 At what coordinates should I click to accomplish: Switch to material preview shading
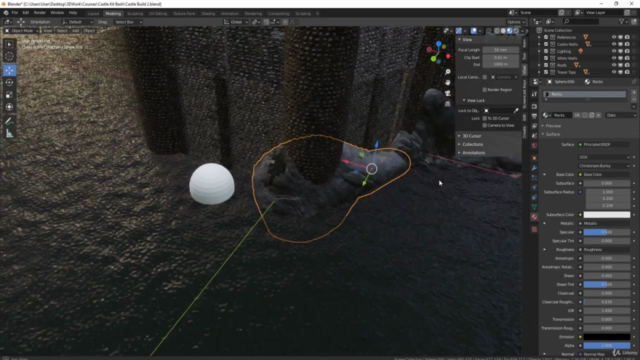(510, 31)
